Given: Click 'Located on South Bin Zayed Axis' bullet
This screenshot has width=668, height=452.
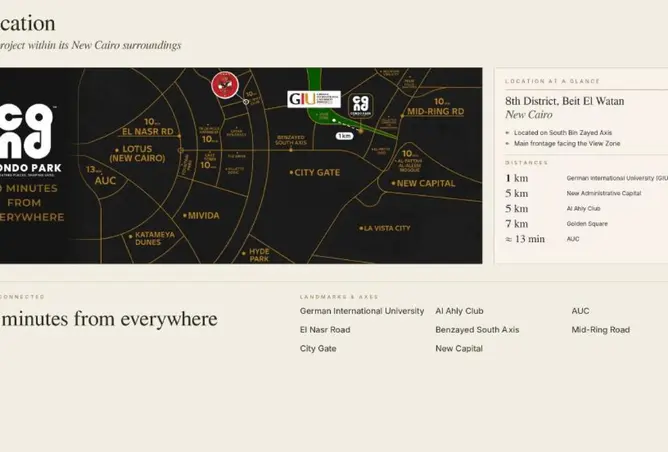Looking at the screenshot, I should coord(563,133).
